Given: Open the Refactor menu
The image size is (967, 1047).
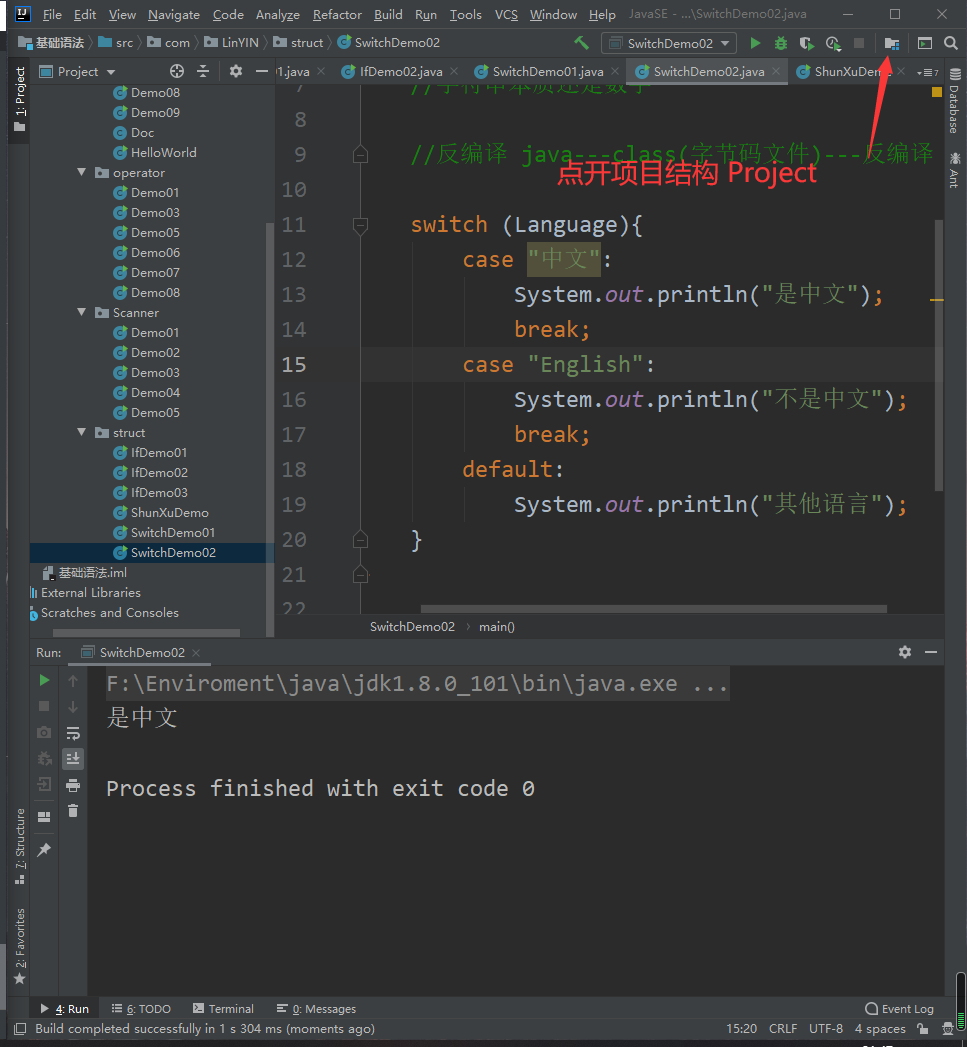Looking at the screenshot, I should coord(337,15).
